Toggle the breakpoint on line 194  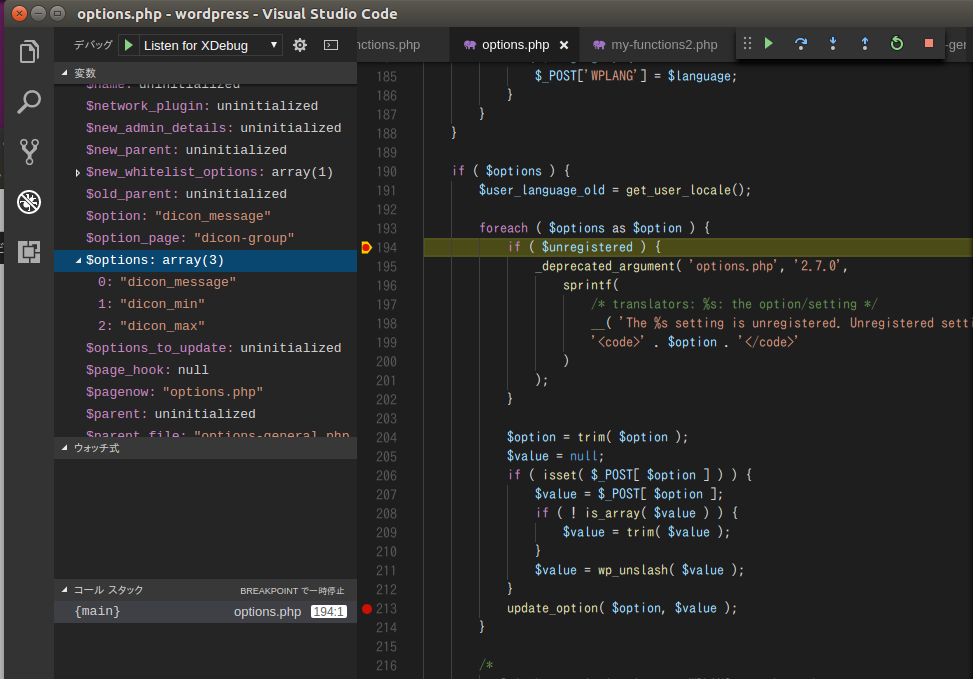coord(367,247)
